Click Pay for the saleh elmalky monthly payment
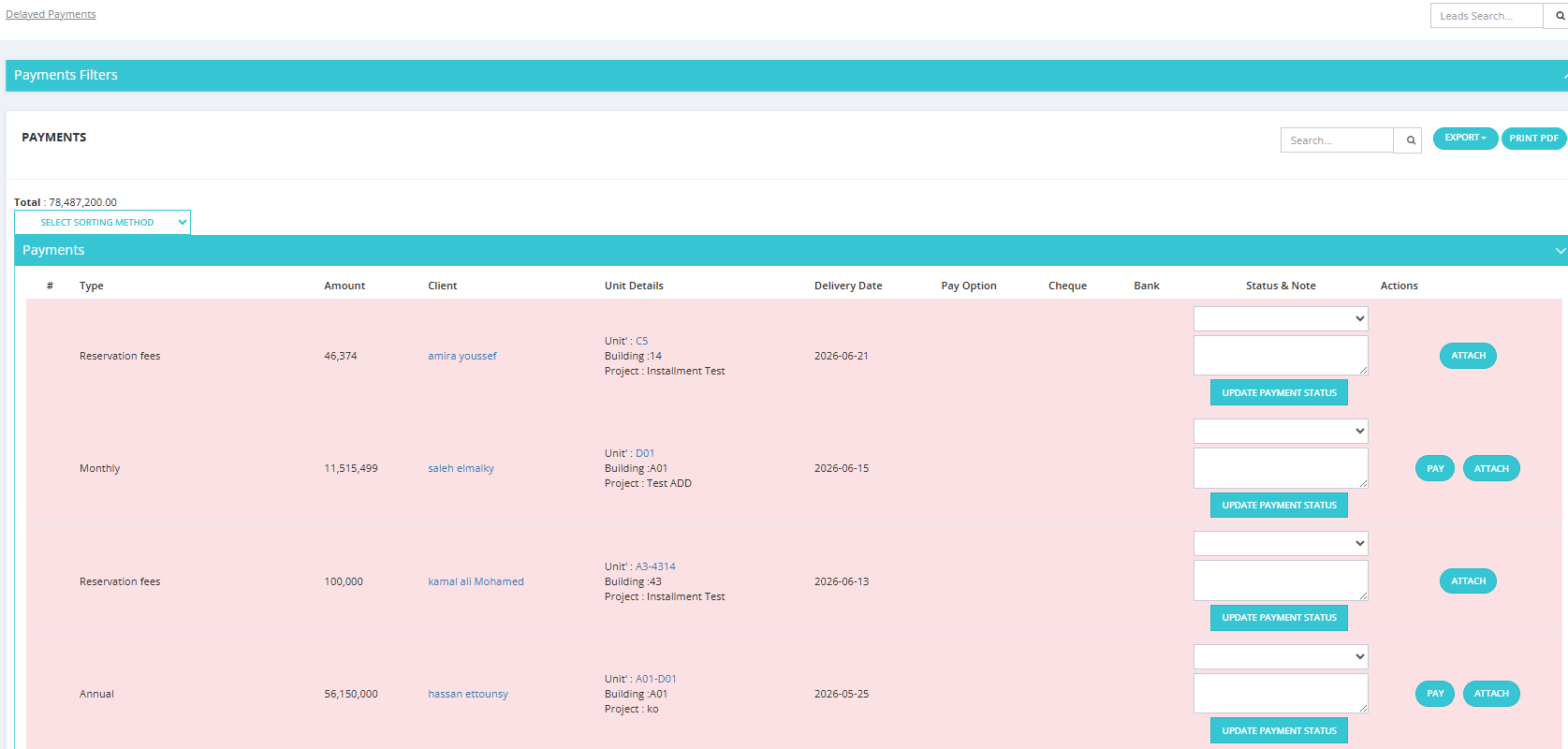The image size is (1568, 749). coord(1435,468)
